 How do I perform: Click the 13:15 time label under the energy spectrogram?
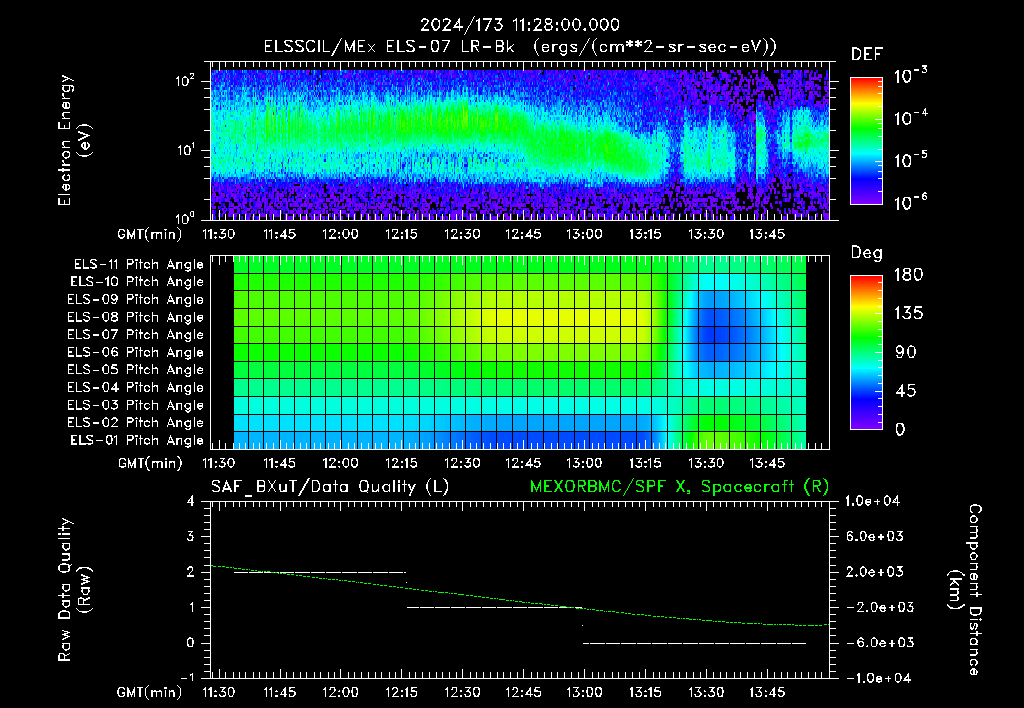(645, 234)
